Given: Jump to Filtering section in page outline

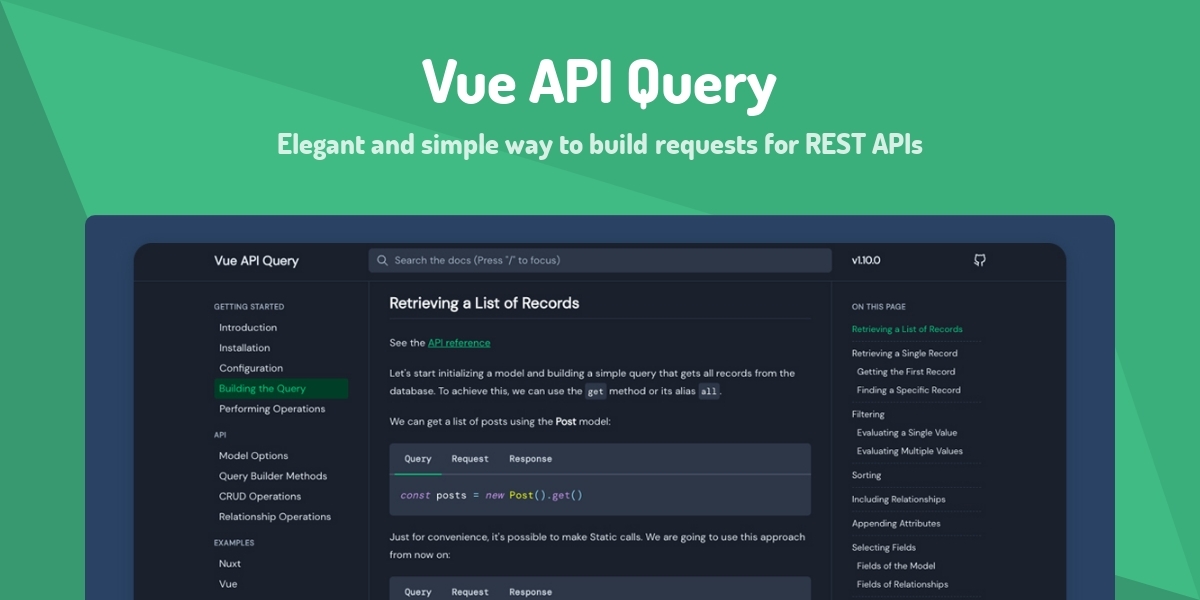Looking at the screenshot, I should click(868, 414).
